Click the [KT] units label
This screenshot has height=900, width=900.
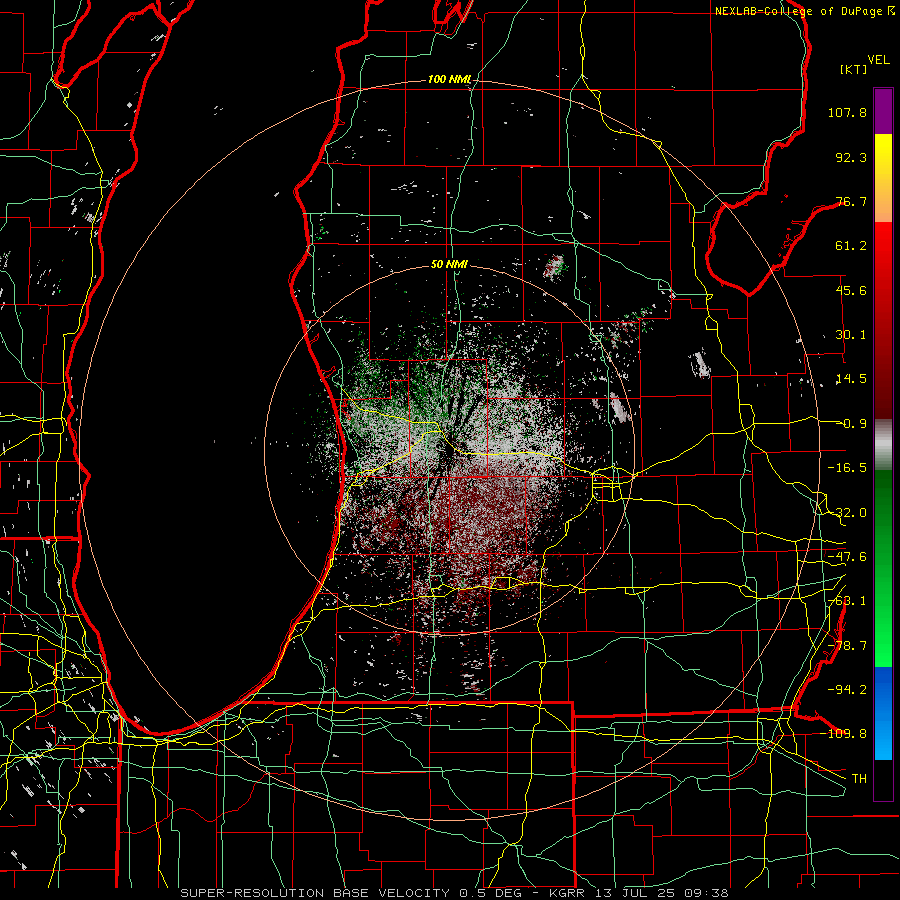click(x=854, y=69)
